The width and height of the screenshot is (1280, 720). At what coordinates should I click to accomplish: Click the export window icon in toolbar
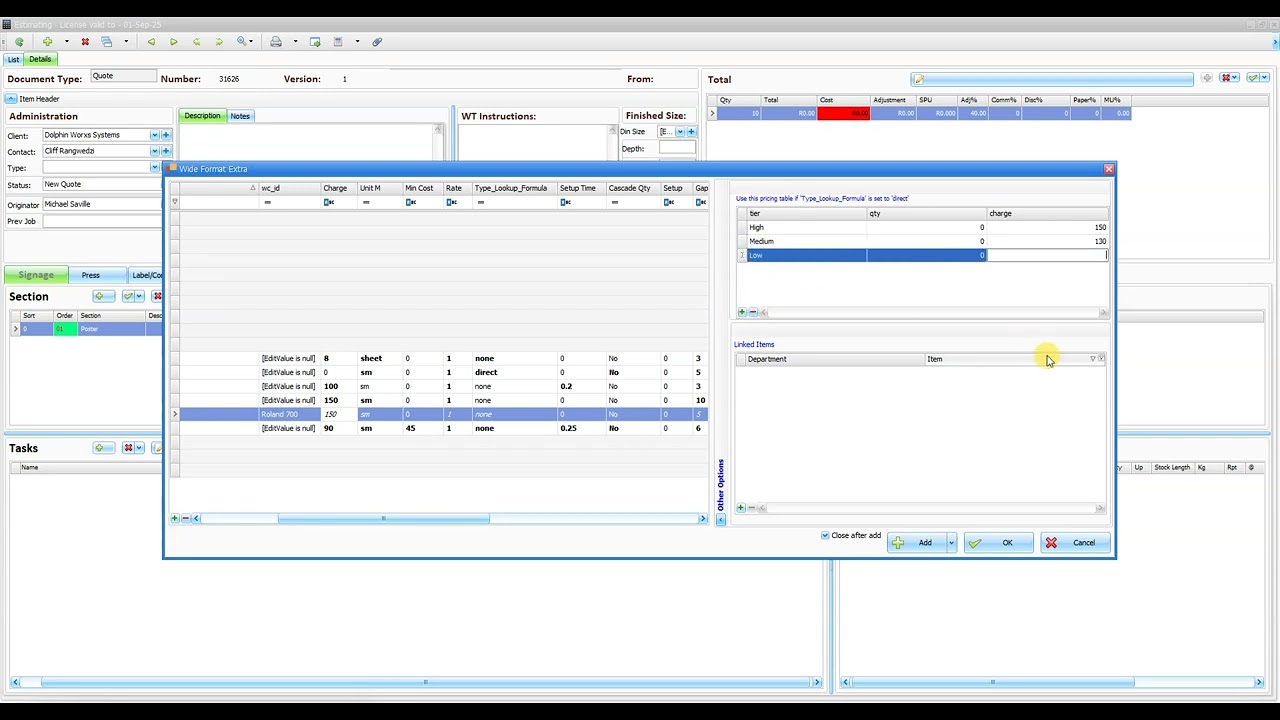point(315,42)
